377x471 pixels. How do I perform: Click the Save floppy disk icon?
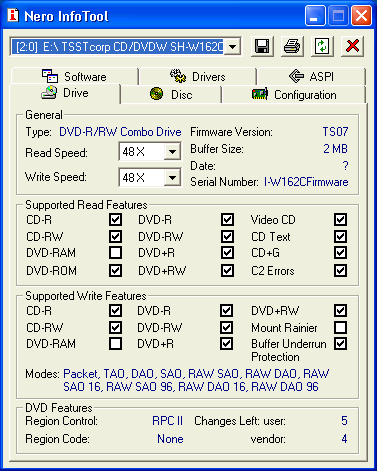[262, 46]
